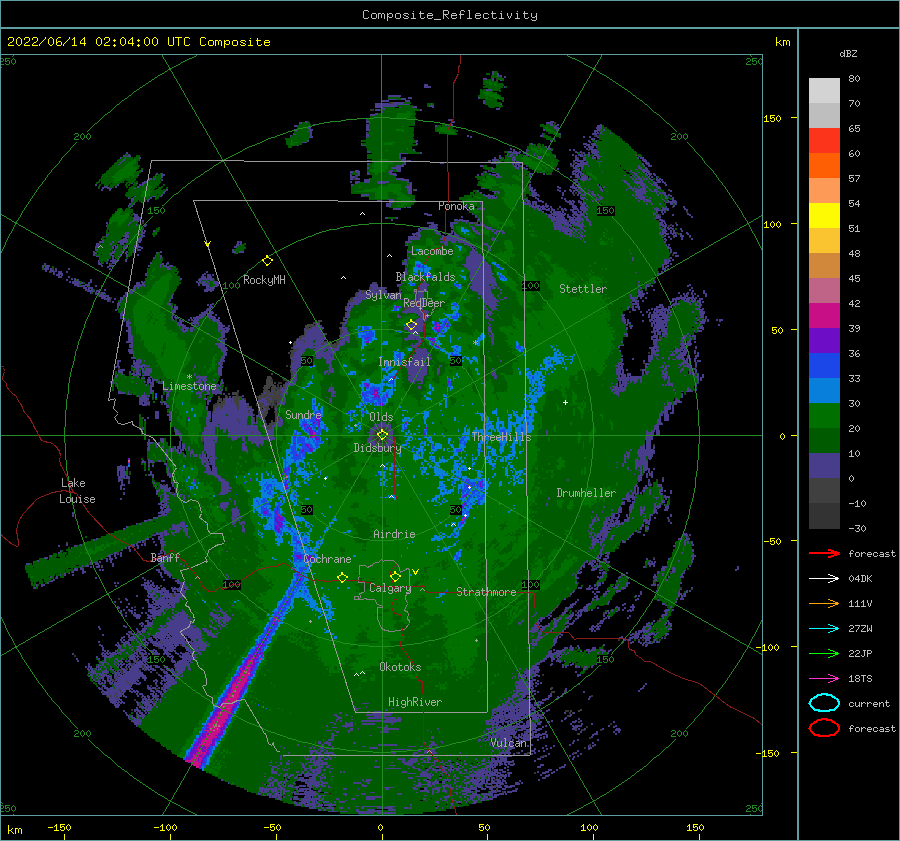Screen dimensions: 900x841
Task: Click the 2022/06/14 02:04:00 UTC Composite timestamp
Action: (x=138, y=42)
